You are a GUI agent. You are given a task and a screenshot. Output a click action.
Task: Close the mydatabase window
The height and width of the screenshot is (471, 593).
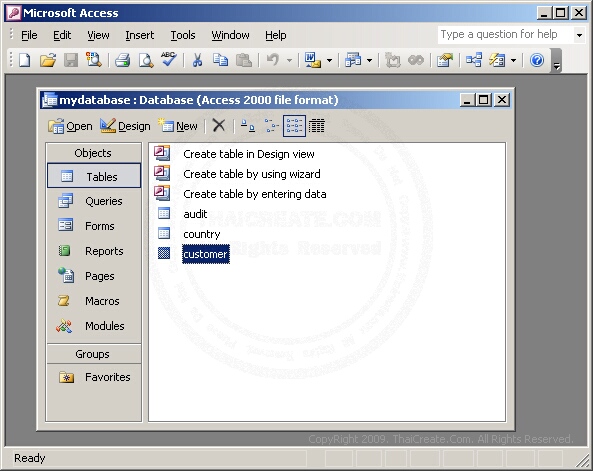point(502,100)
